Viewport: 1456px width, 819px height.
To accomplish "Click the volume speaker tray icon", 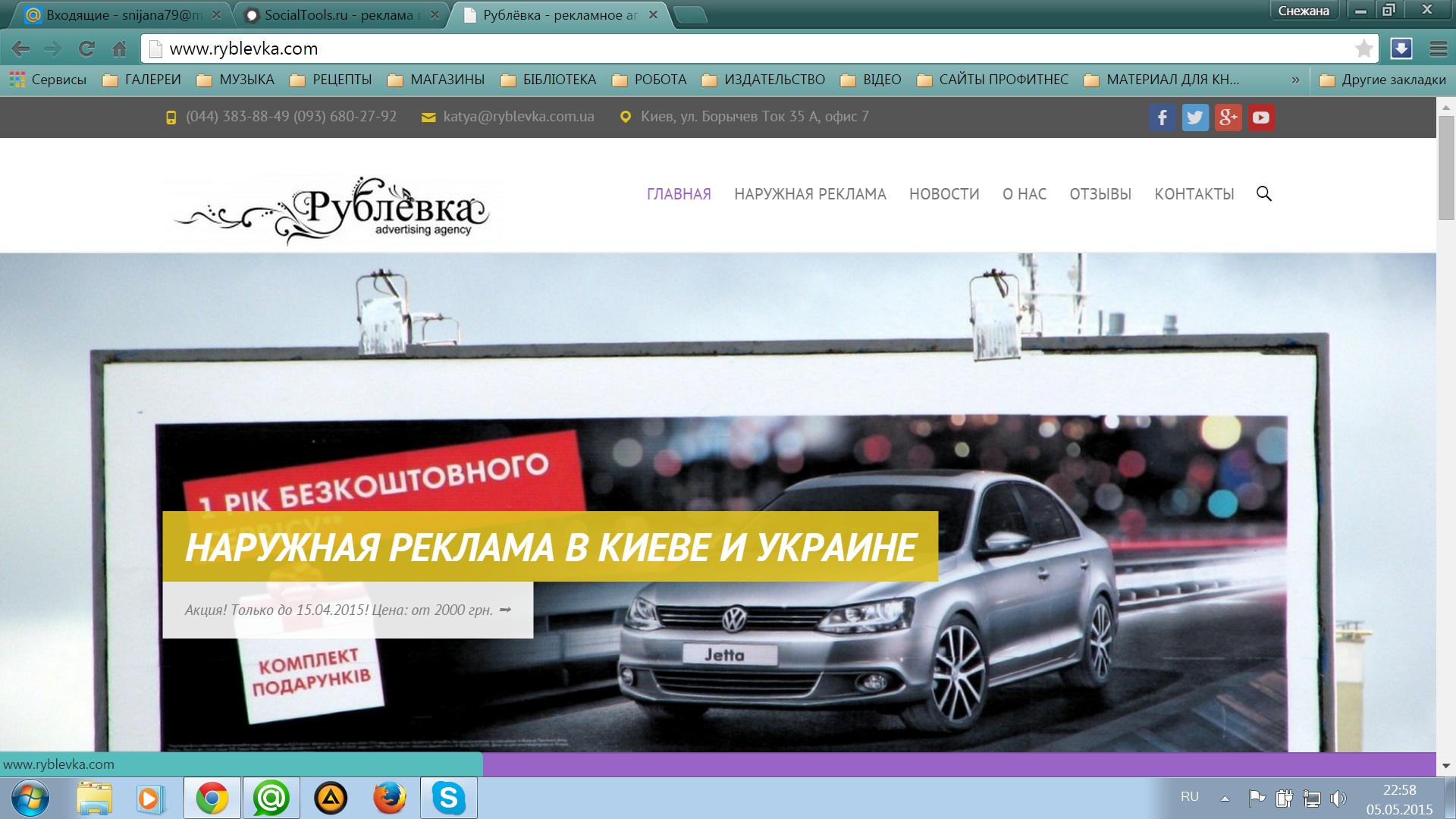I will coord(1338,798).
